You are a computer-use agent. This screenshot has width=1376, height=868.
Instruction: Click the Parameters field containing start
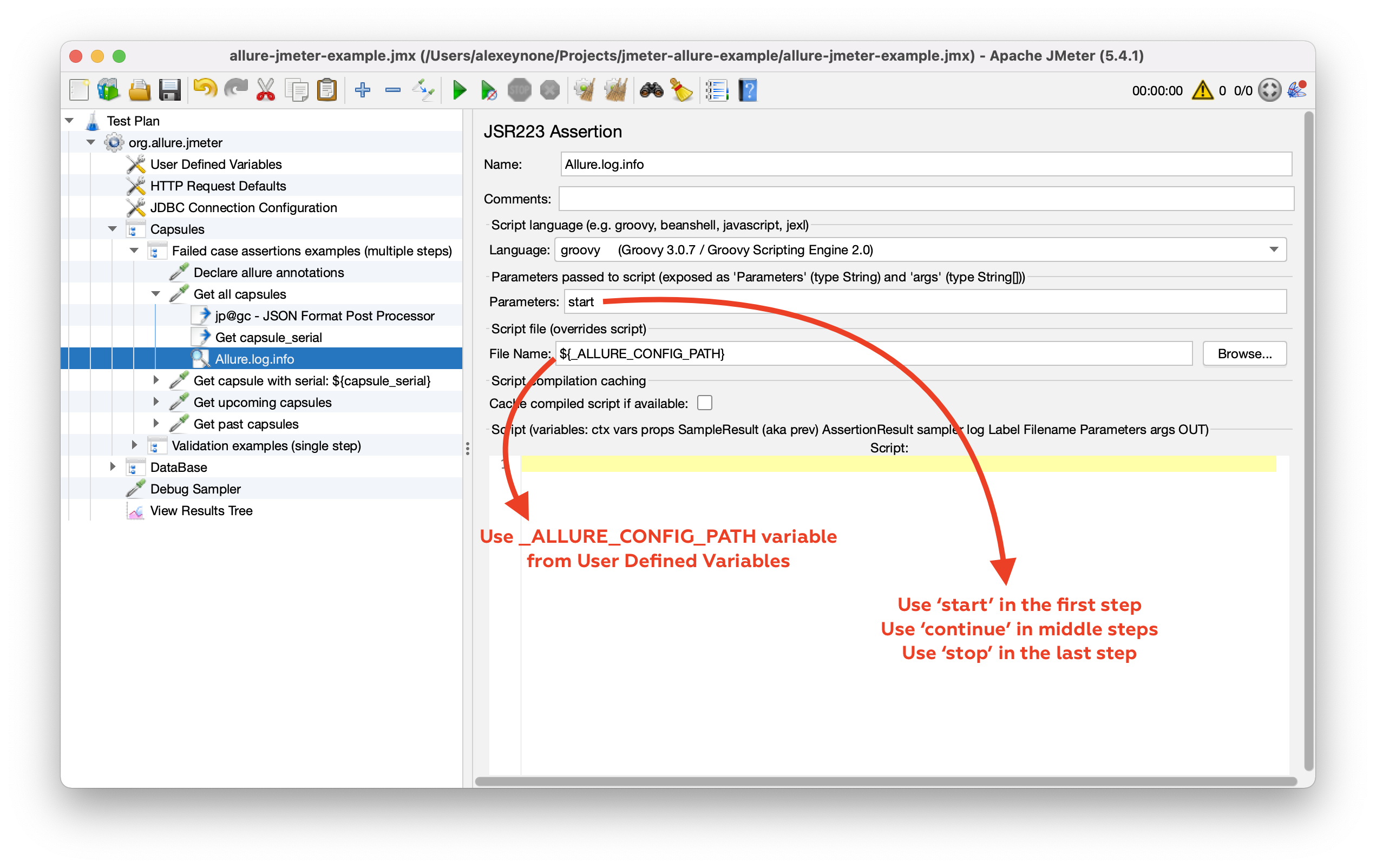[925, 302]
